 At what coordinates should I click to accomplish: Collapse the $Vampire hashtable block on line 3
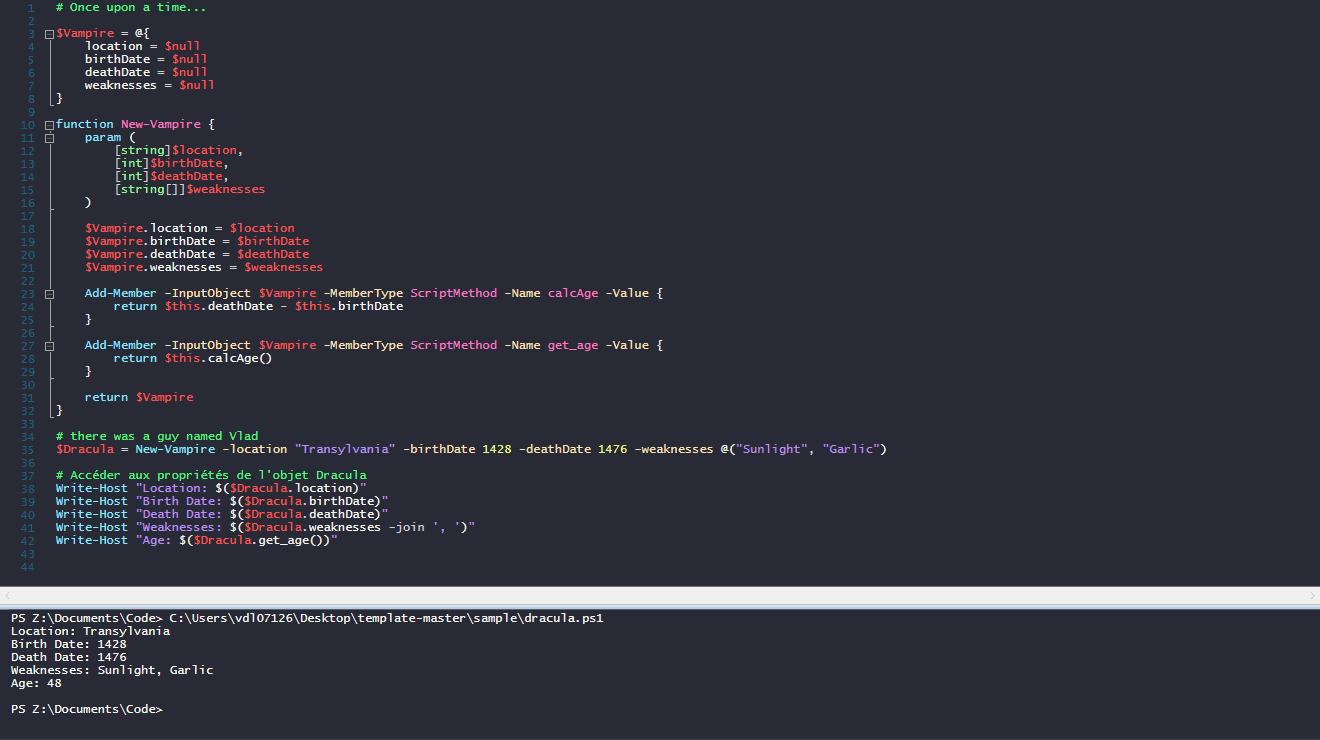coord(48,32)
